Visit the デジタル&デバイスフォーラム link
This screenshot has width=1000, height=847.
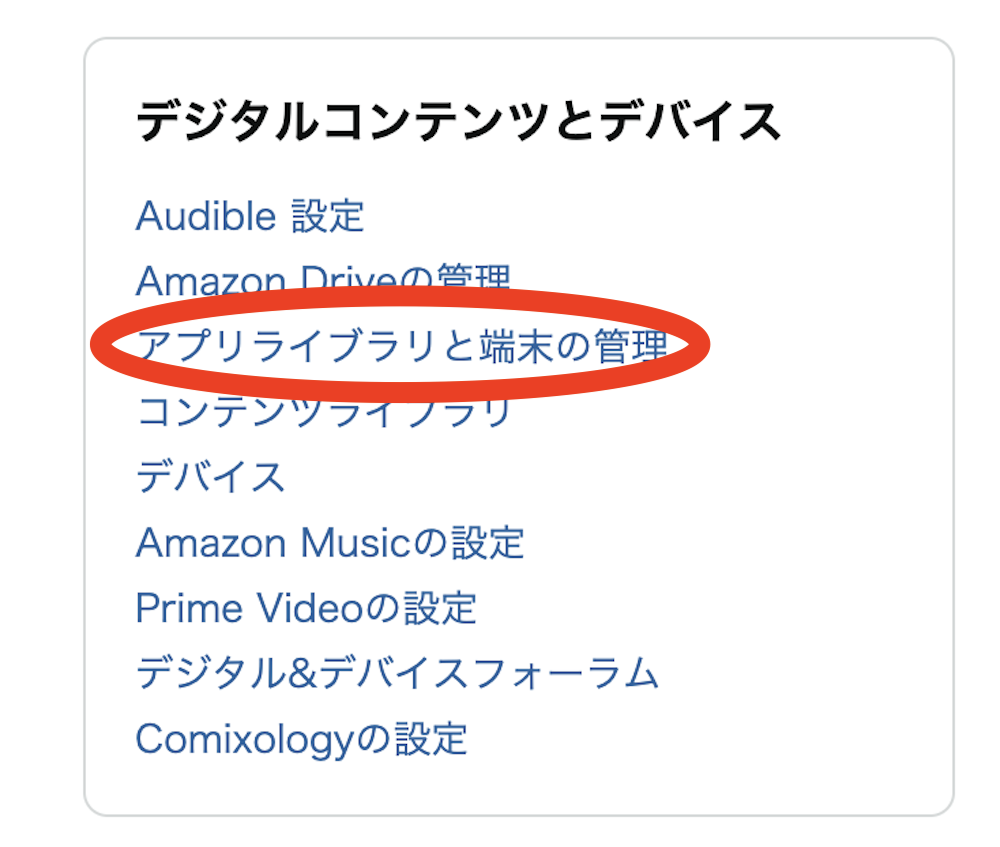coord(397,673)
